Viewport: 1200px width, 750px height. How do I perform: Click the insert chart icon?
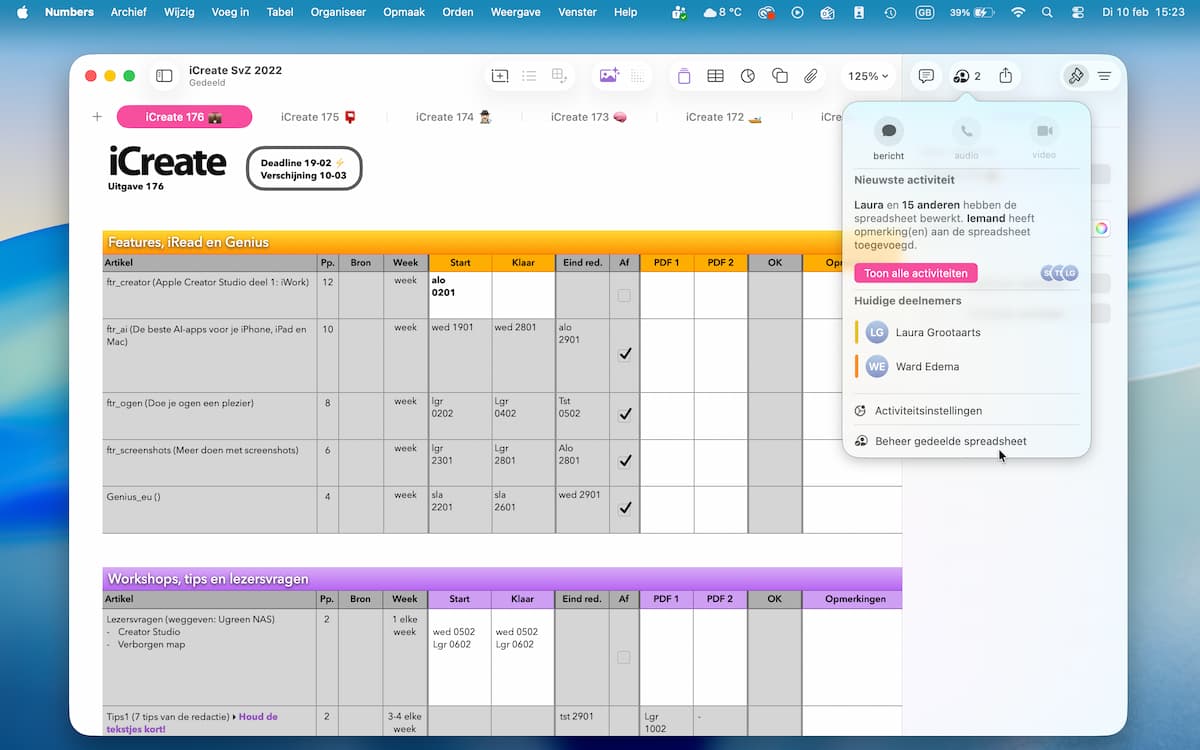click(x=748, y=76)
